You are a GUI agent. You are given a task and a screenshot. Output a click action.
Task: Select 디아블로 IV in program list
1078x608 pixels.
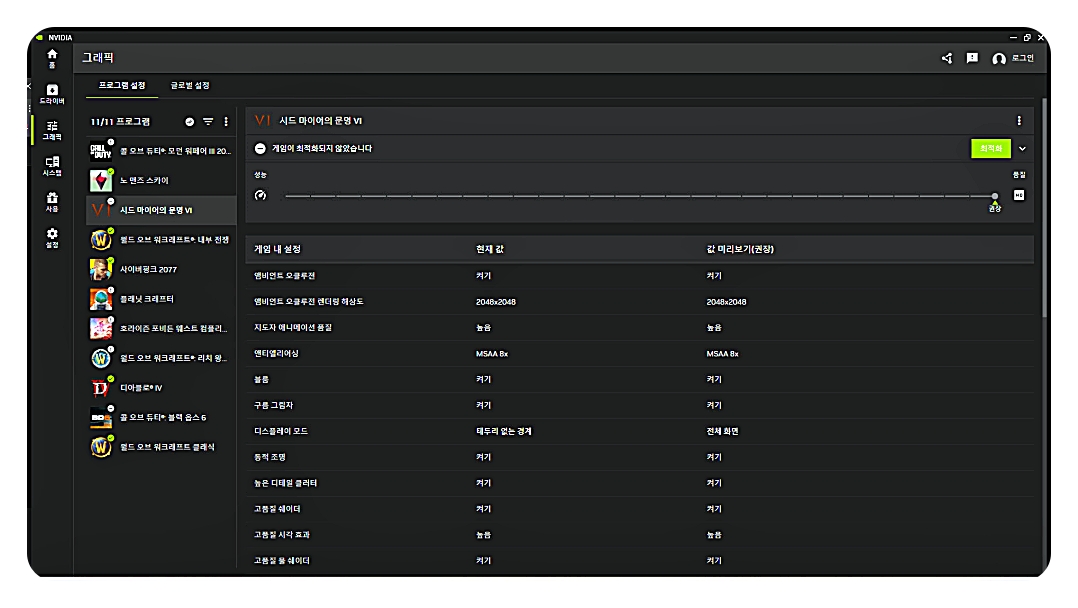tap(161, 387)
